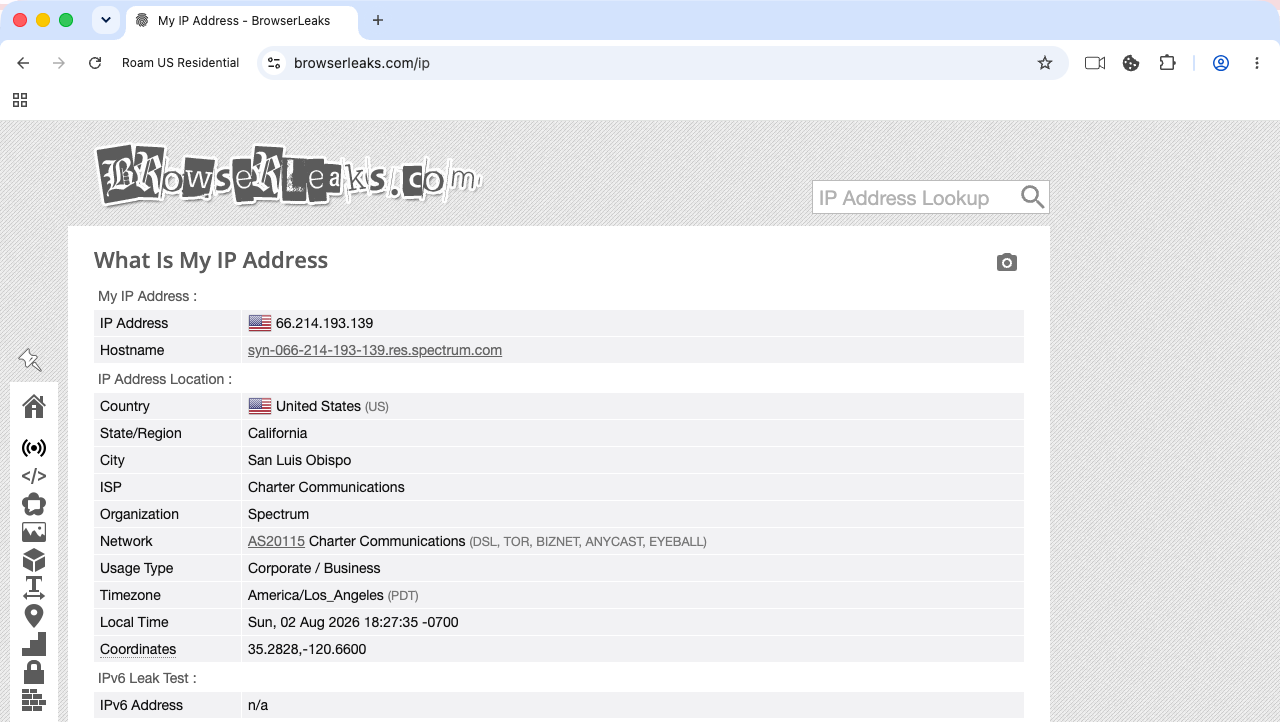Image resolution: width=1280 pixels, height=722 pixels.
Task: Open the padlock SSL icon in sidebar
Action: point(34,671)
